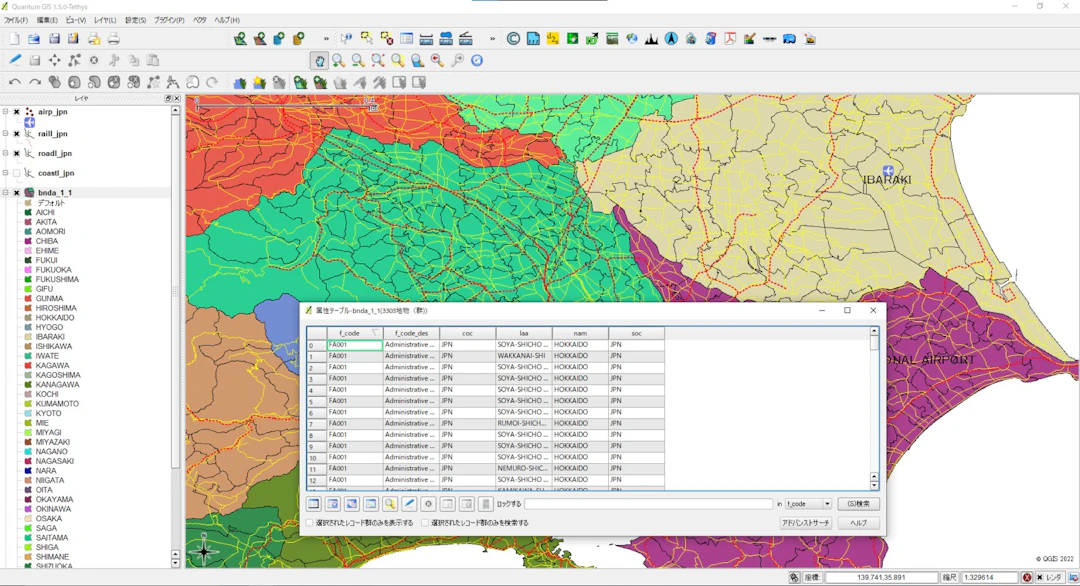Image resolution: width=1080 pixels, height=586 pixels.
Task: Select the Identify Features tool
Action: click(x=346, y=39)
